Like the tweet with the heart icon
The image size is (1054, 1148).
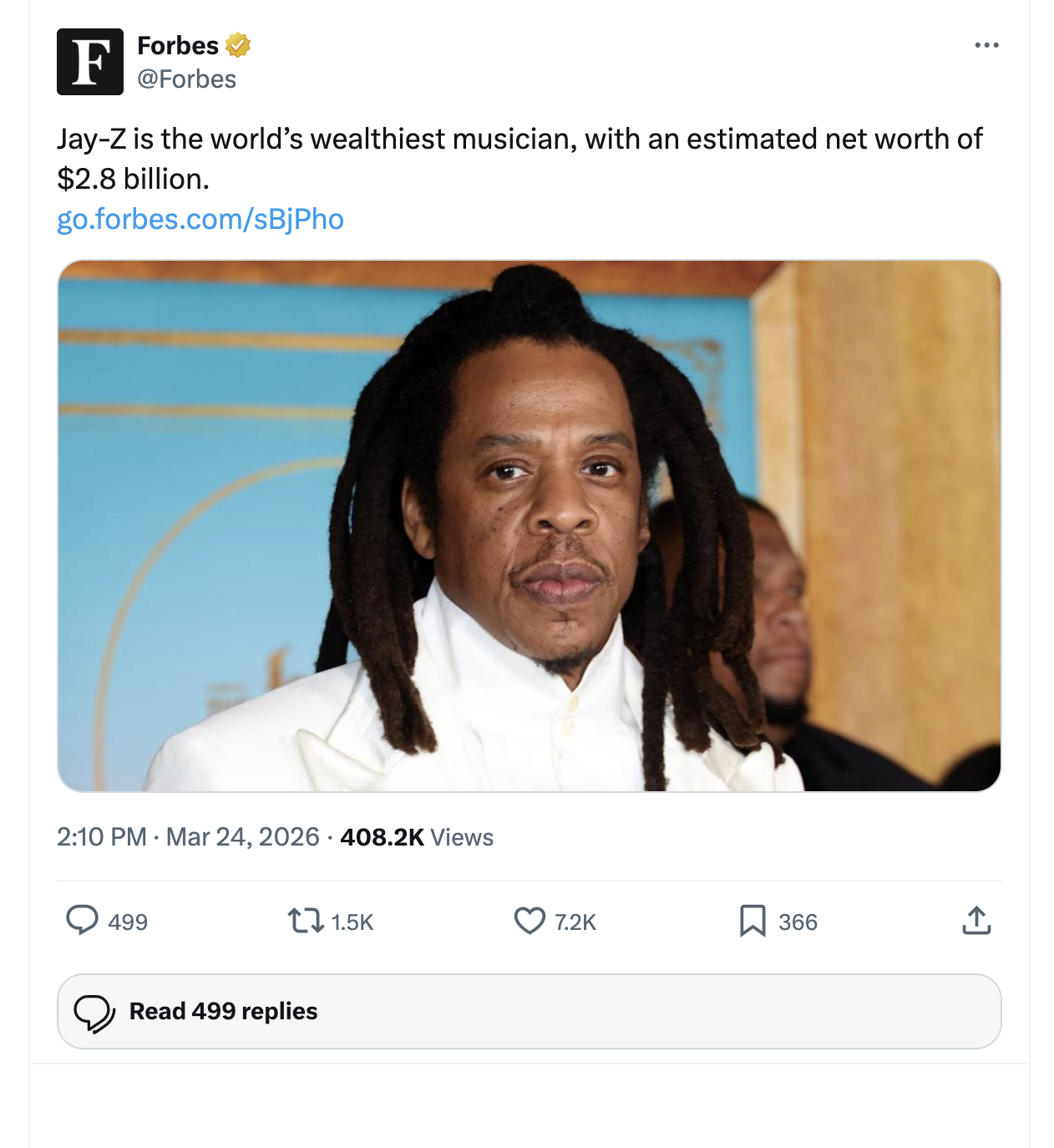pyautogui.click(x=529, y=921)
